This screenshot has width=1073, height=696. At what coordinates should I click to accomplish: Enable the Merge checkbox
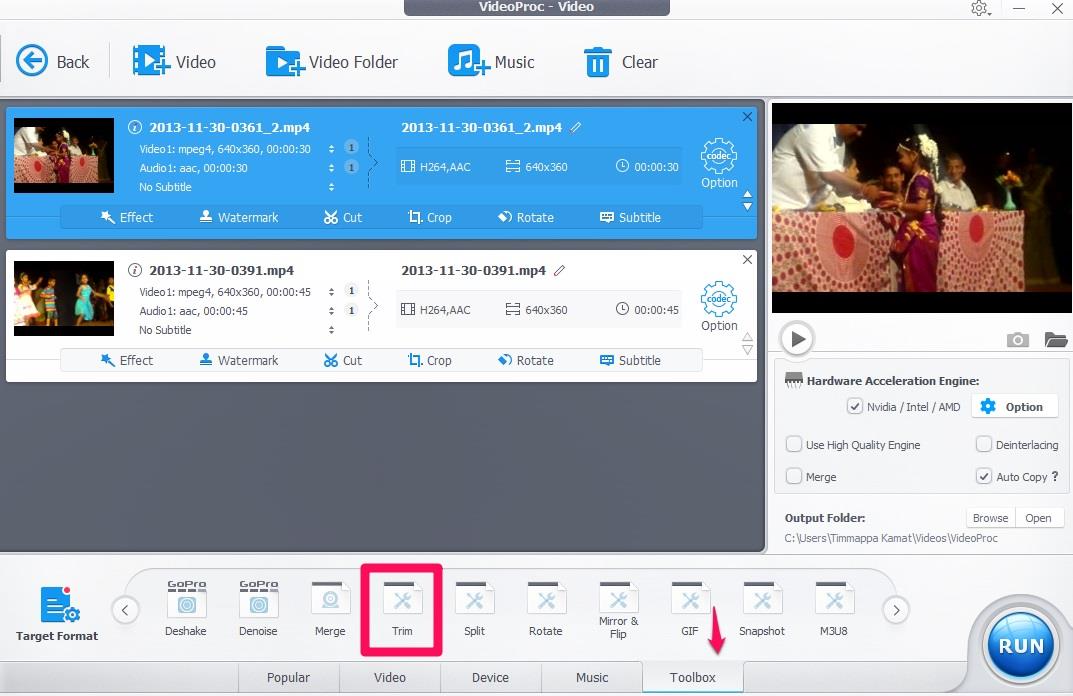click(x=794, y=476)
